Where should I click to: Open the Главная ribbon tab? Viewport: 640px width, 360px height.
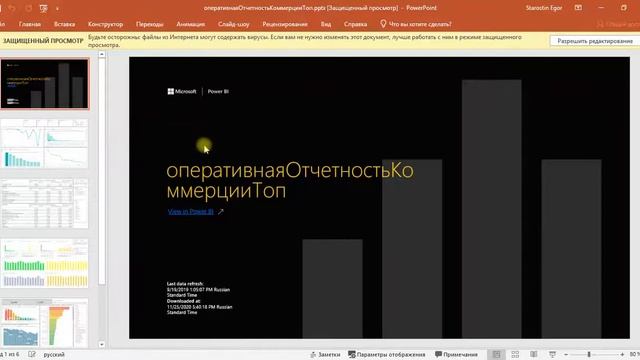coord(30,24)
